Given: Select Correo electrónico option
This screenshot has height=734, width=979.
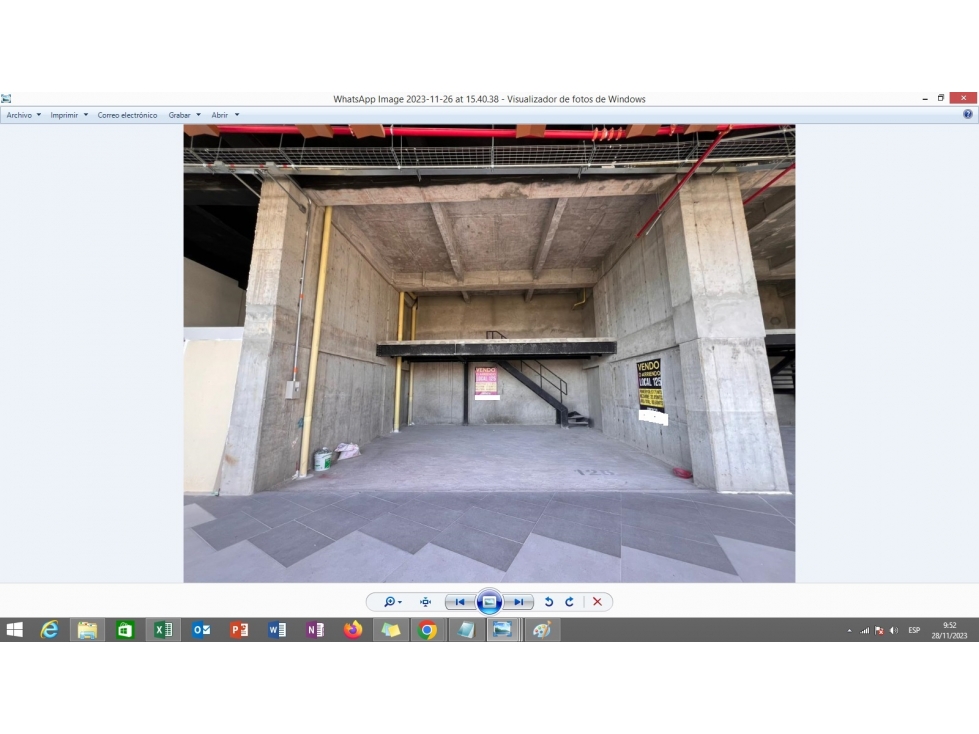Looking at the screenshot, I should coord(127,115).
